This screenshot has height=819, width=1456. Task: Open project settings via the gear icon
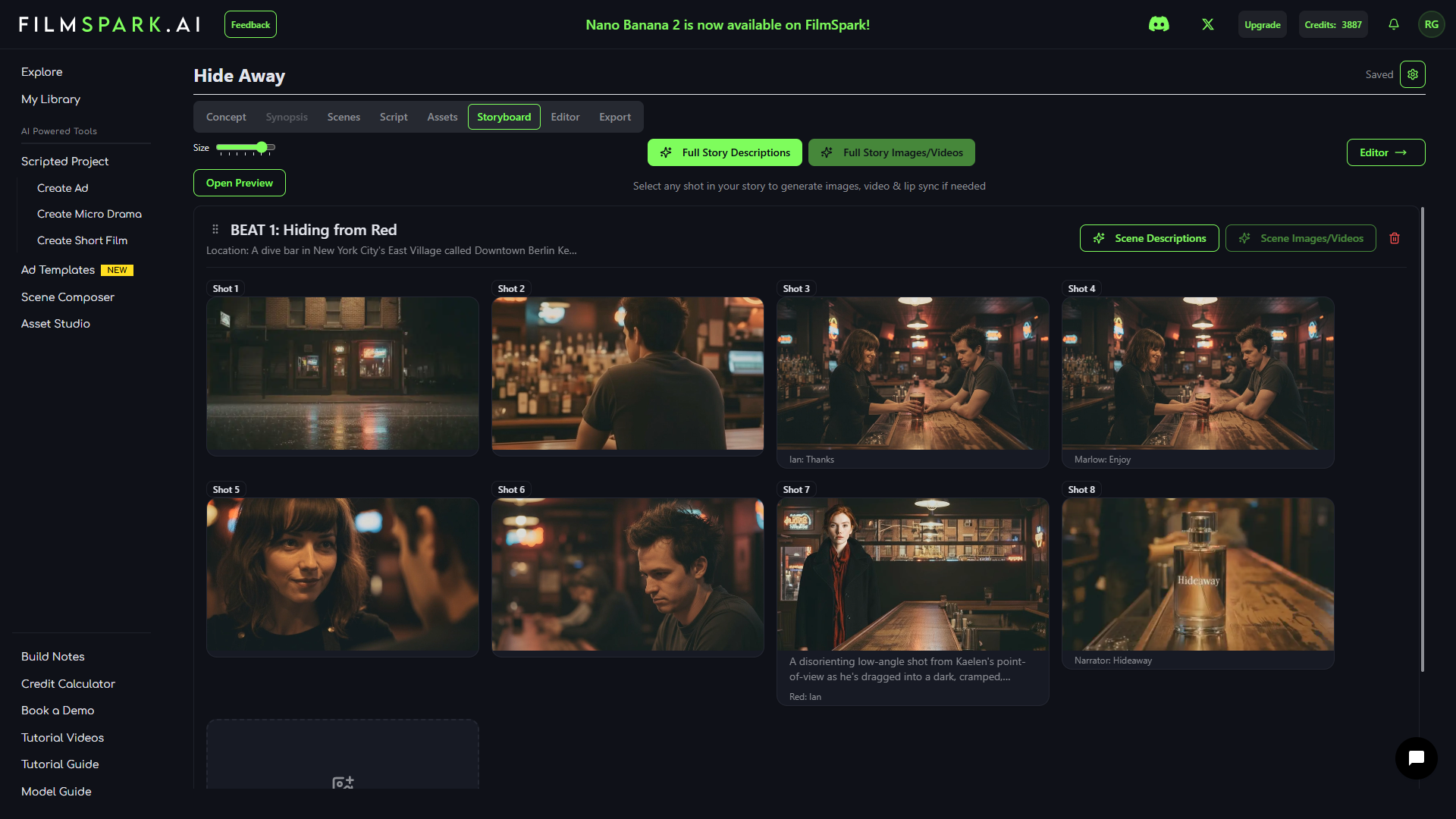click(1412, 74)
